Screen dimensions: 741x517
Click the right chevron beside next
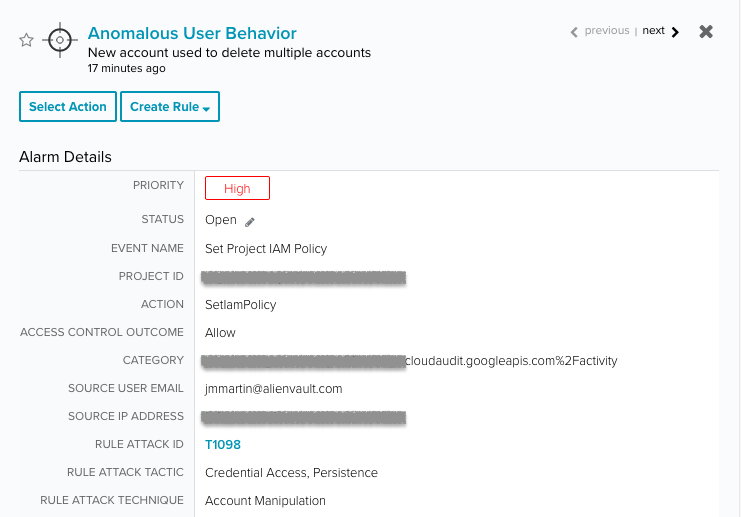(x=675, y=32)
